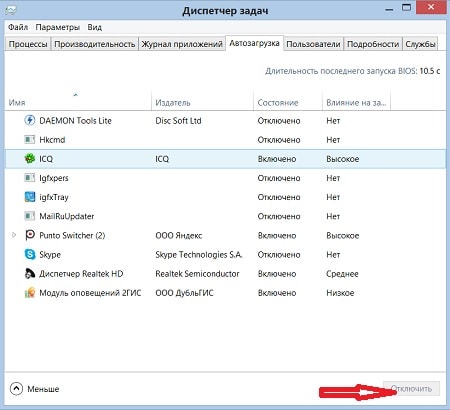Screen dimensions: 450x410
Task: Open the Вид menu
Action: 95,27
